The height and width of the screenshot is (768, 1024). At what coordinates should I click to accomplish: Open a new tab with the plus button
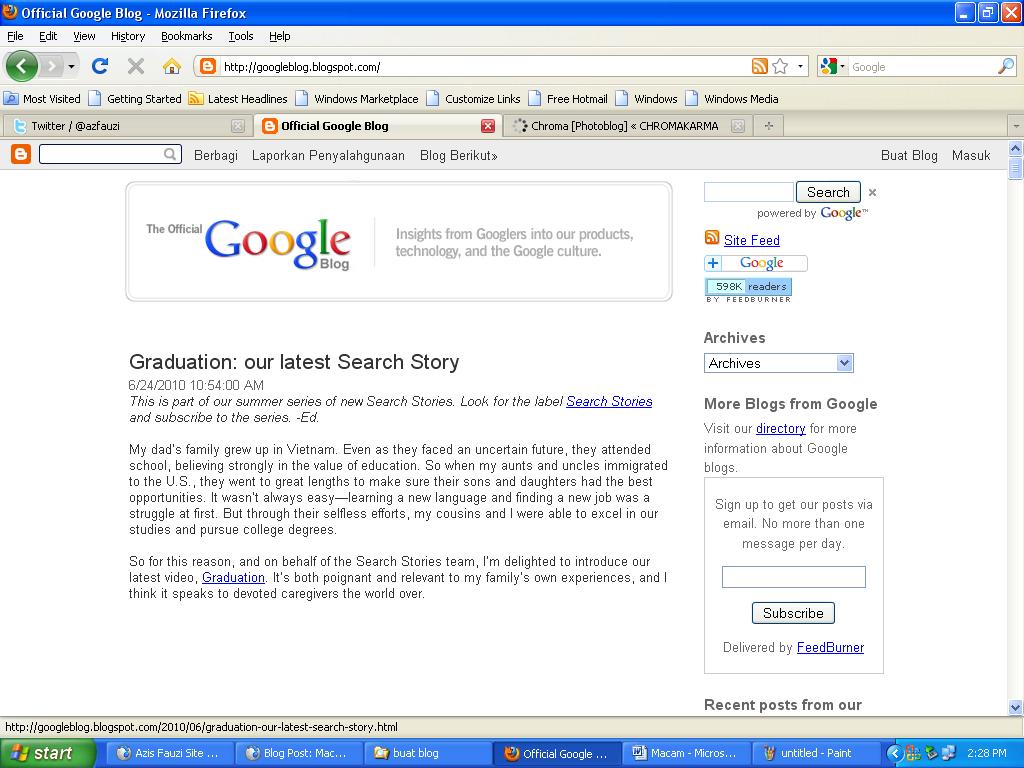[769, 125]
